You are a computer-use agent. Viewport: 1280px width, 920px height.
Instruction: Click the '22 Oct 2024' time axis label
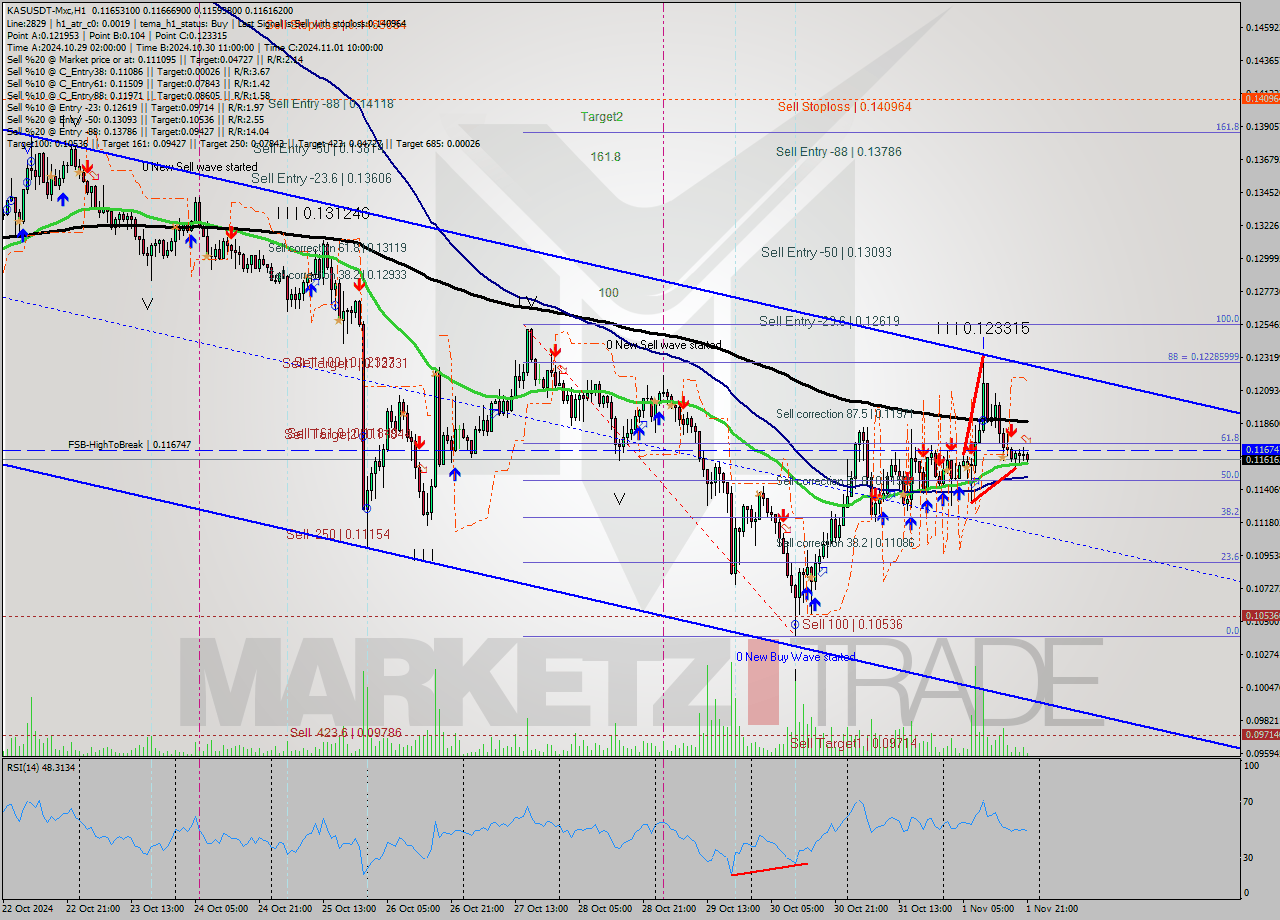pyautogui.click(x=25, y=909)
